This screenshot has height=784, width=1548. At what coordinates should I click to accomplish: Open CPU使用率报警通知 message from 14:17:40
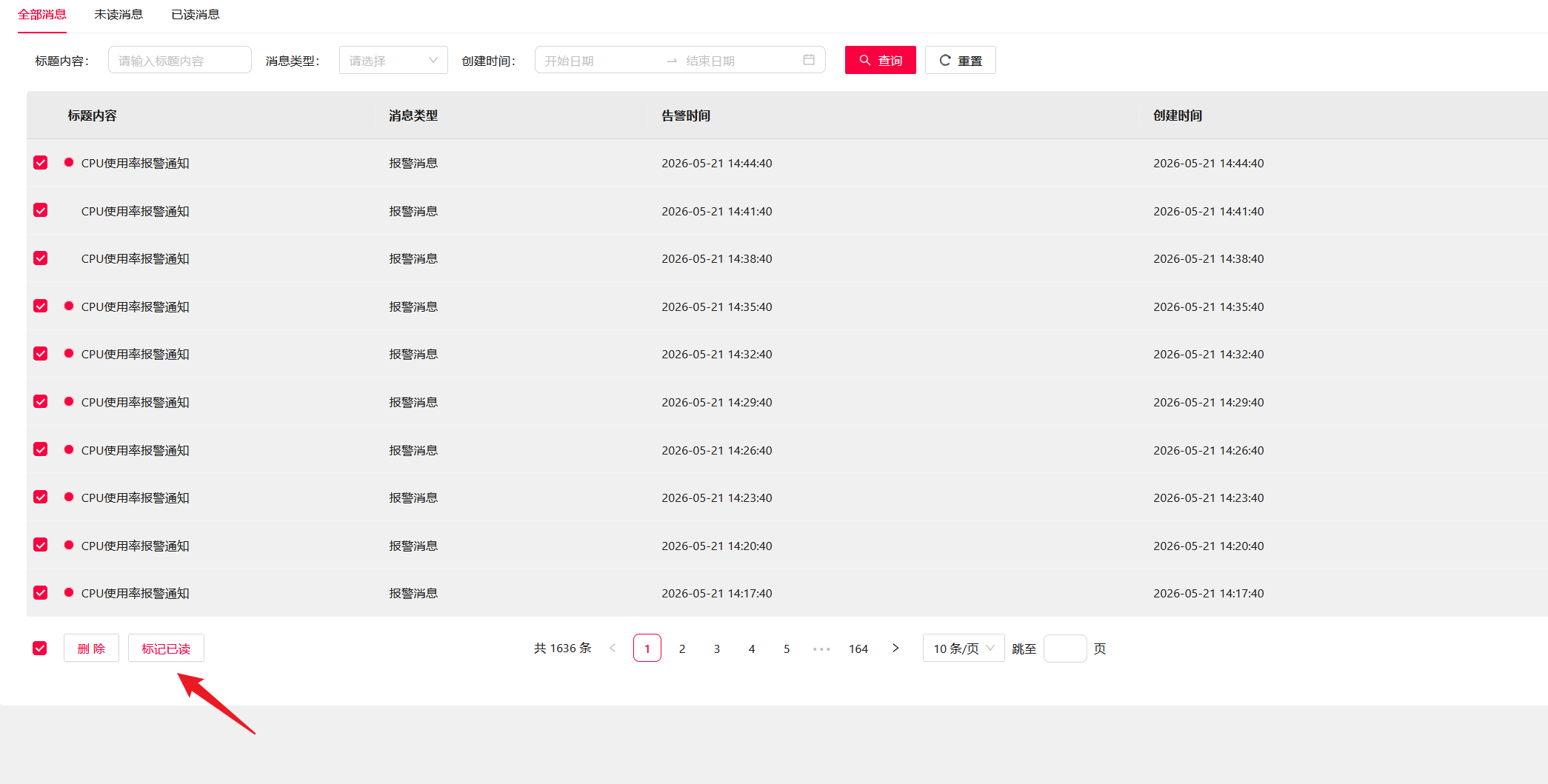click(x=136, y=594)
